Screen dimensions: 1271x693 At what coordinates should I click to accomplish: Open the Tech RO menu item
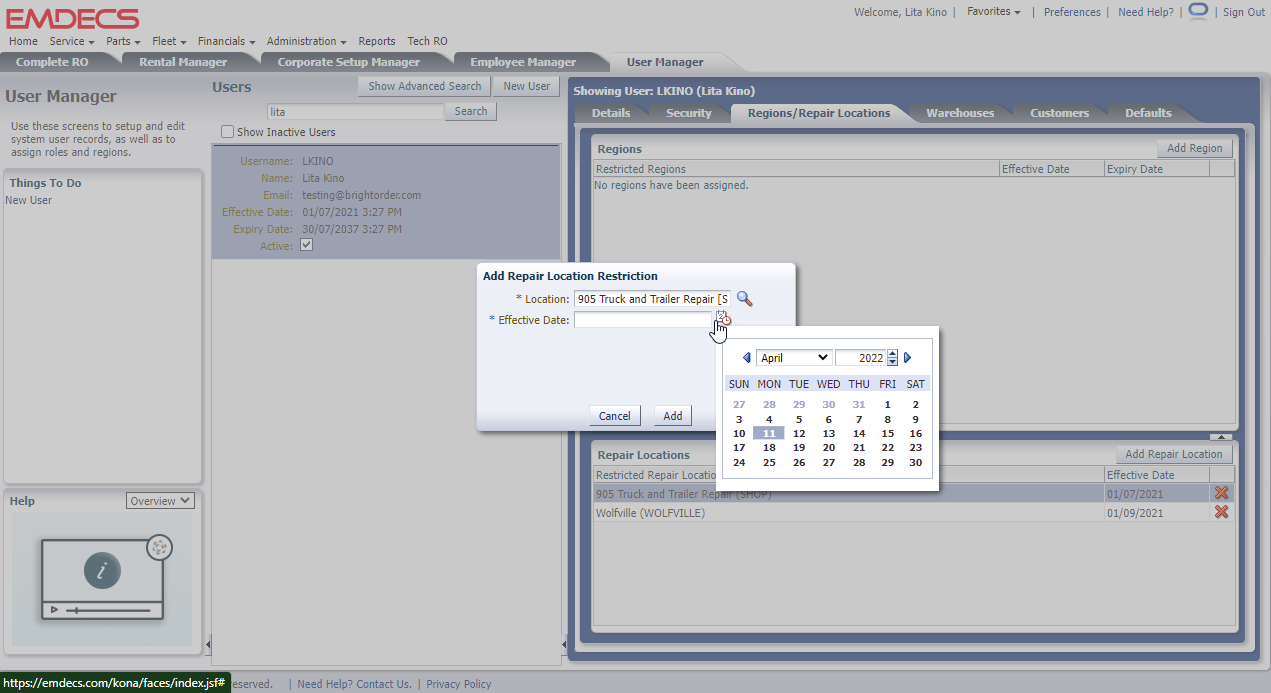click(427, 41)
